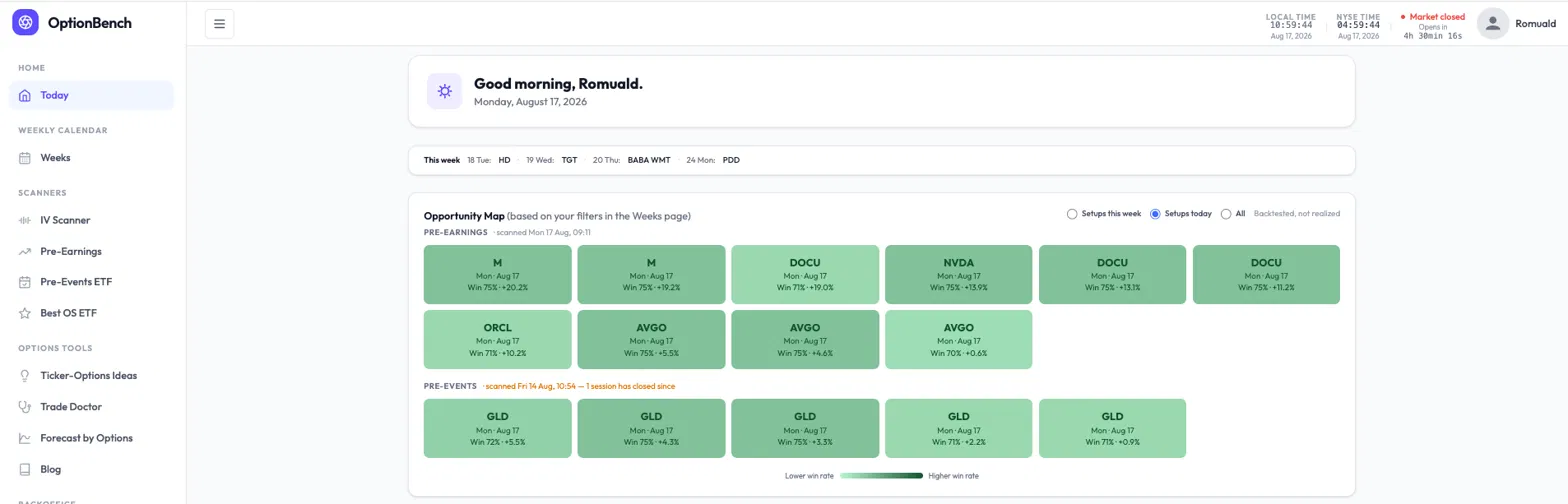Image resolution: width=1568 pixels, height=504 pixels.
Task: Click the sun icon beside the greeting
Action: tap(444, 91)
